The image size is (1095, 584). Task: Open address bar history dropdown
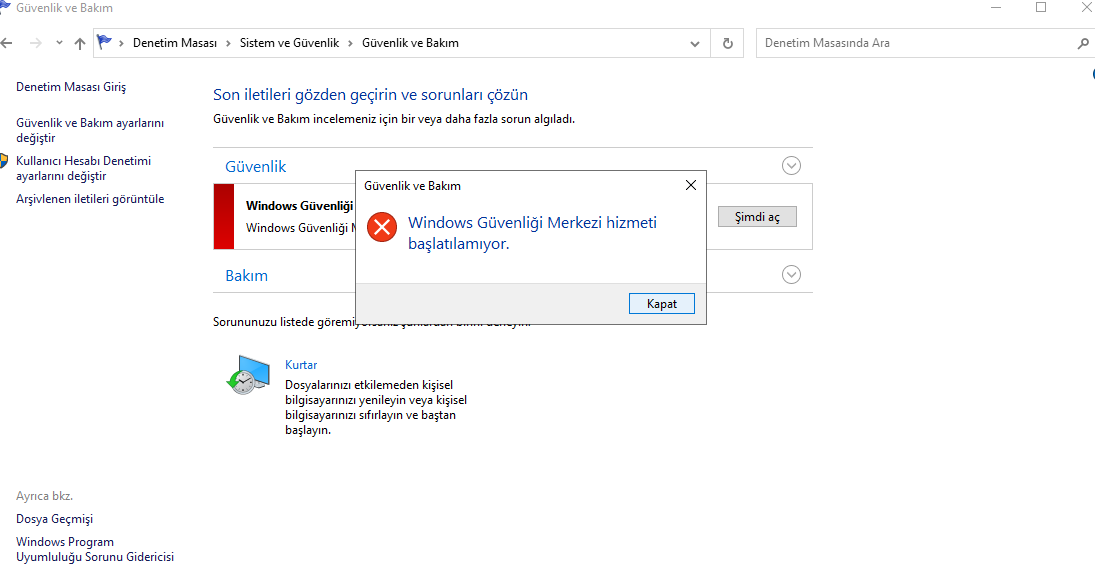695,43
